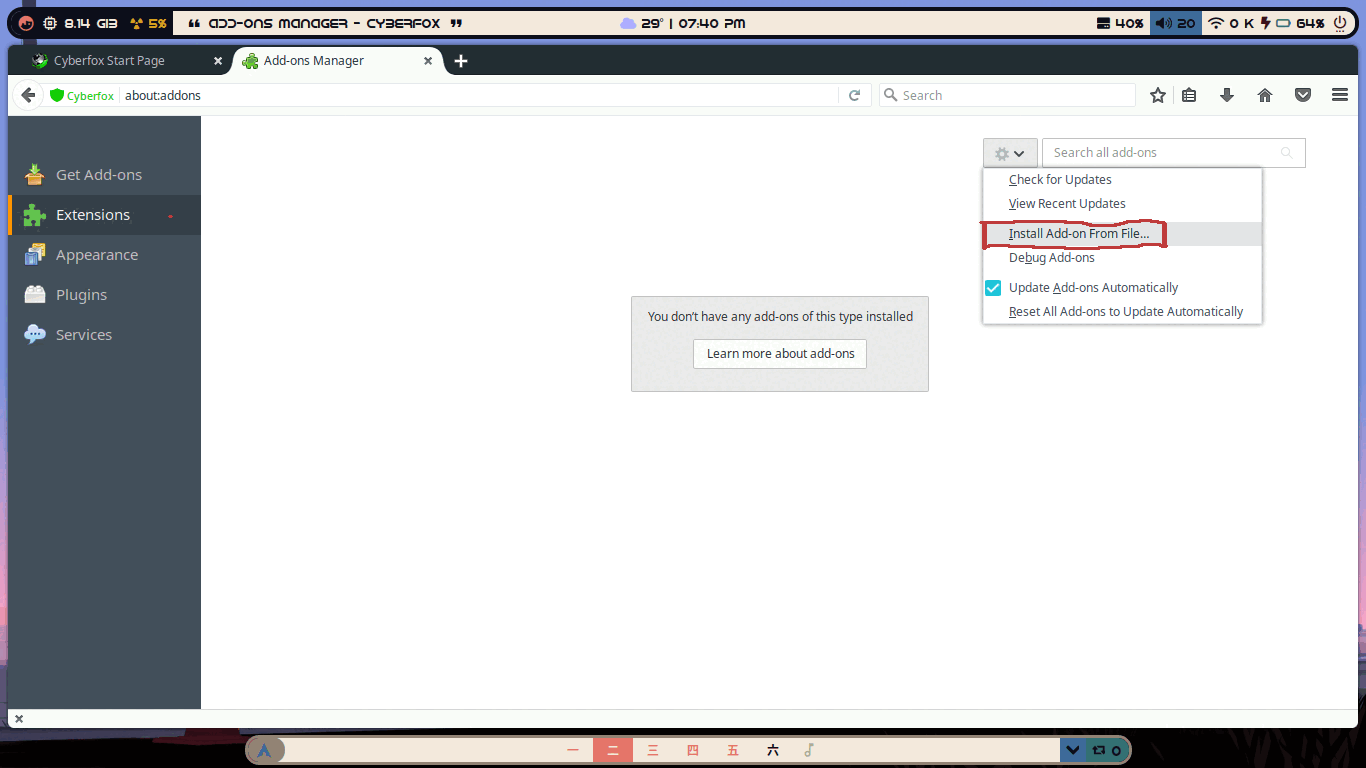Click the Cyberfox identity shield

(x=82, y=95)
